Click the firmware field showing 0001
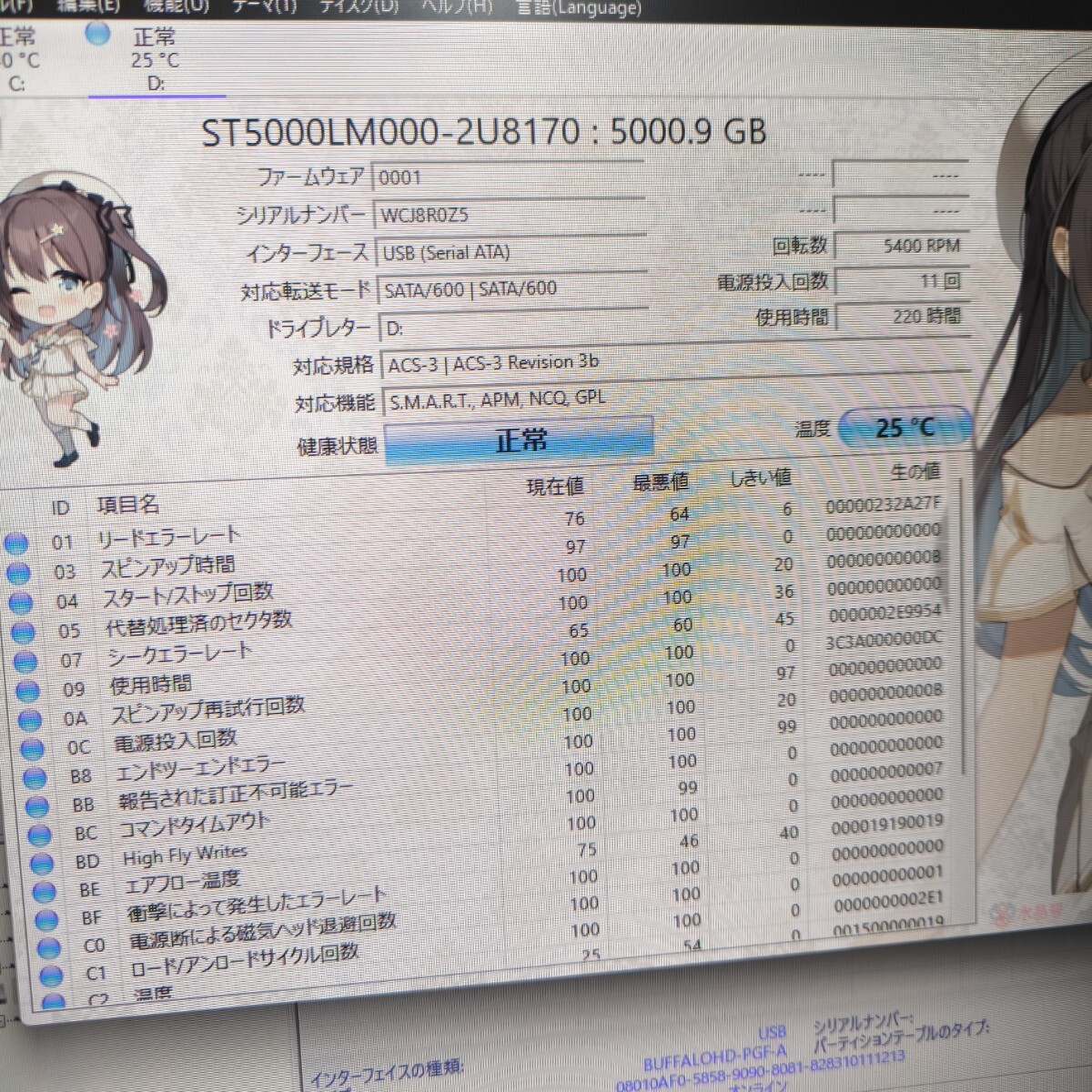Viewport: 1092px width, 1092px height. pyautogui.click(x=508, y=176)
